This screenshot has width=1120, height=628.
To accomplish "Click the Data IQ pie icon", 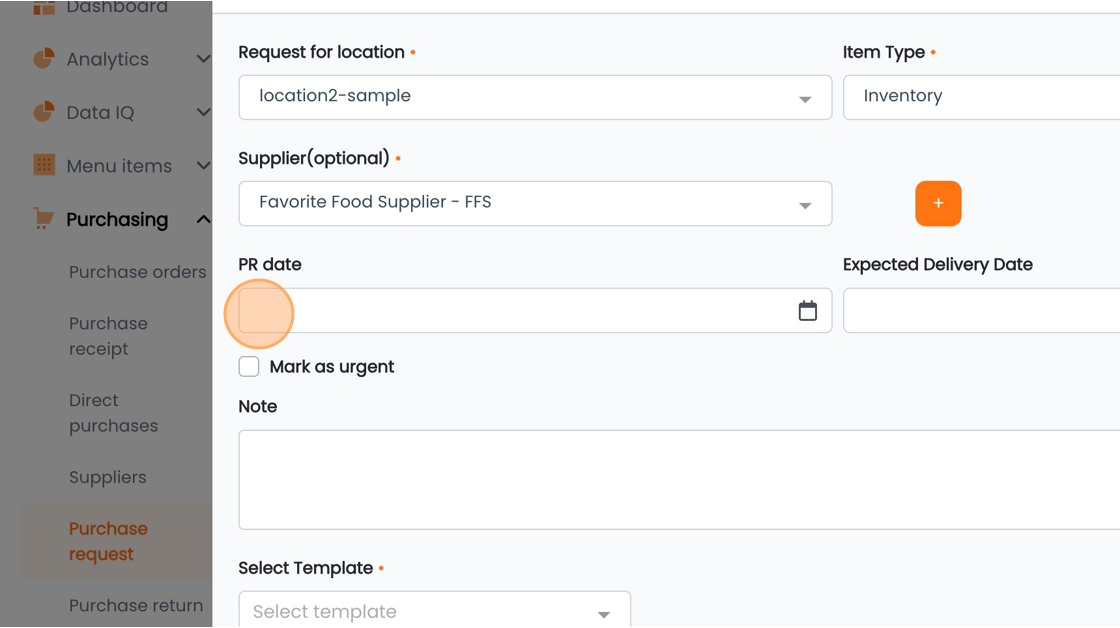I will click(x=44, y=112).
